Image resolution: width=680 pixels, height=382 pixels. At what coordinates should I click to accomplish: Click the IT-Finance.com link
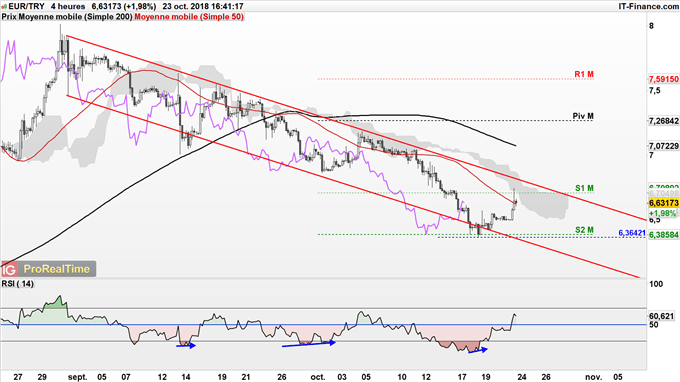(x=648, y=7)
